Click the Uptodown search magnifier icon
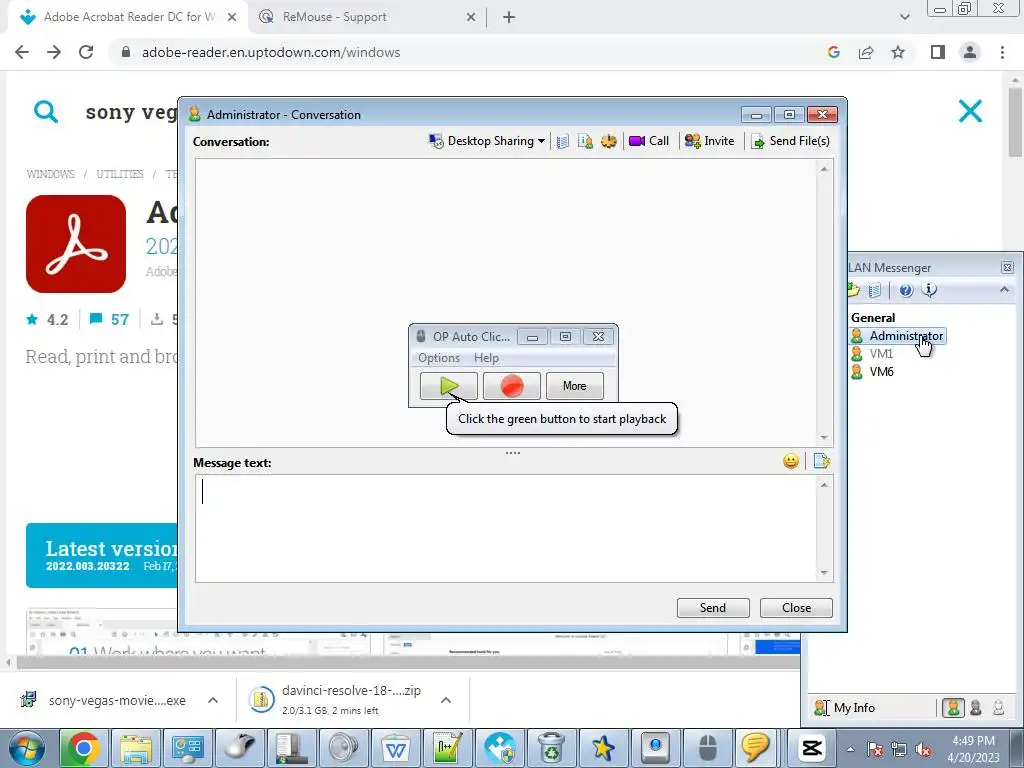This screenshot has height=768, width=1024. click(x=45, y=112)
